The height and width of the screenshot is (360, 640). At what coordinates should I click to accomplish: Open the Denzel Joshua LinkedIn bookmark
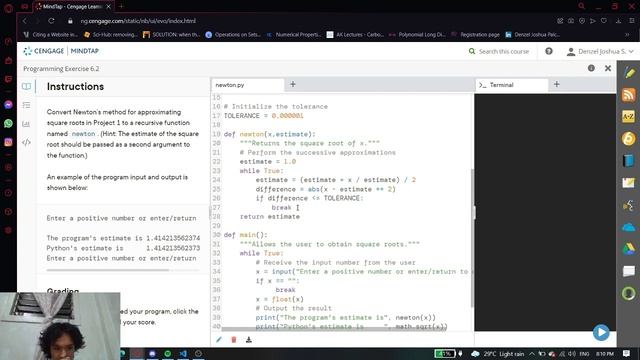tap(533, 35)
